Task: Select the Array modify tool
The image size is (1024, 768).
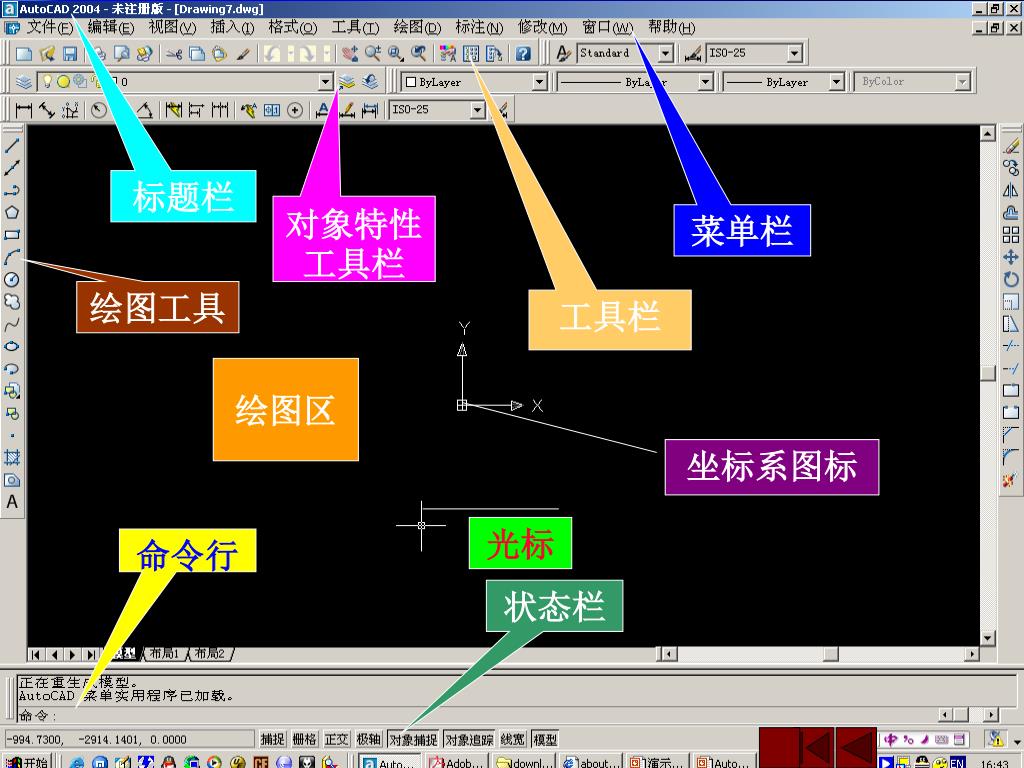Action: [1011, 234]
